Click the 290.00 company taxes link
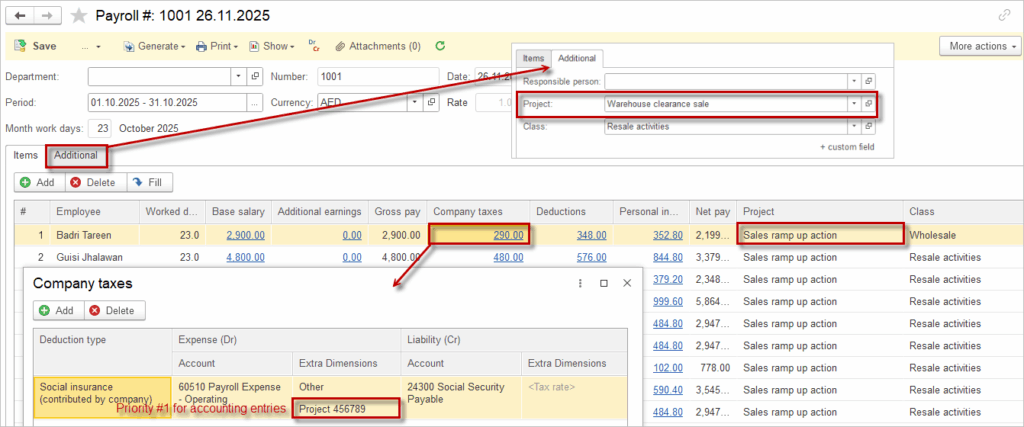Image resolution: width=1024 pixels, height=427 pixels. [x=507, y=234]
